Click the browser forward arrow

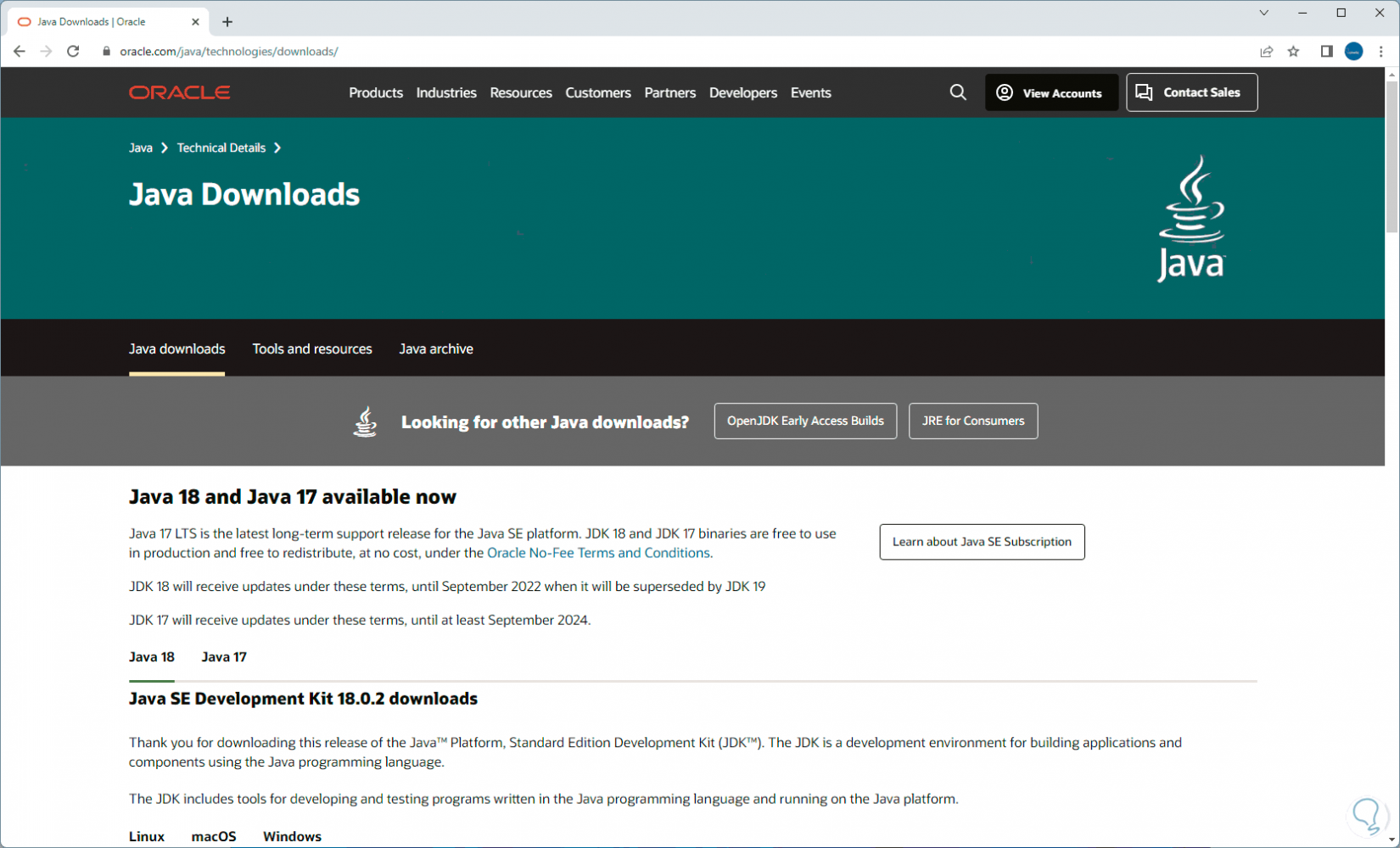(46, 52)
